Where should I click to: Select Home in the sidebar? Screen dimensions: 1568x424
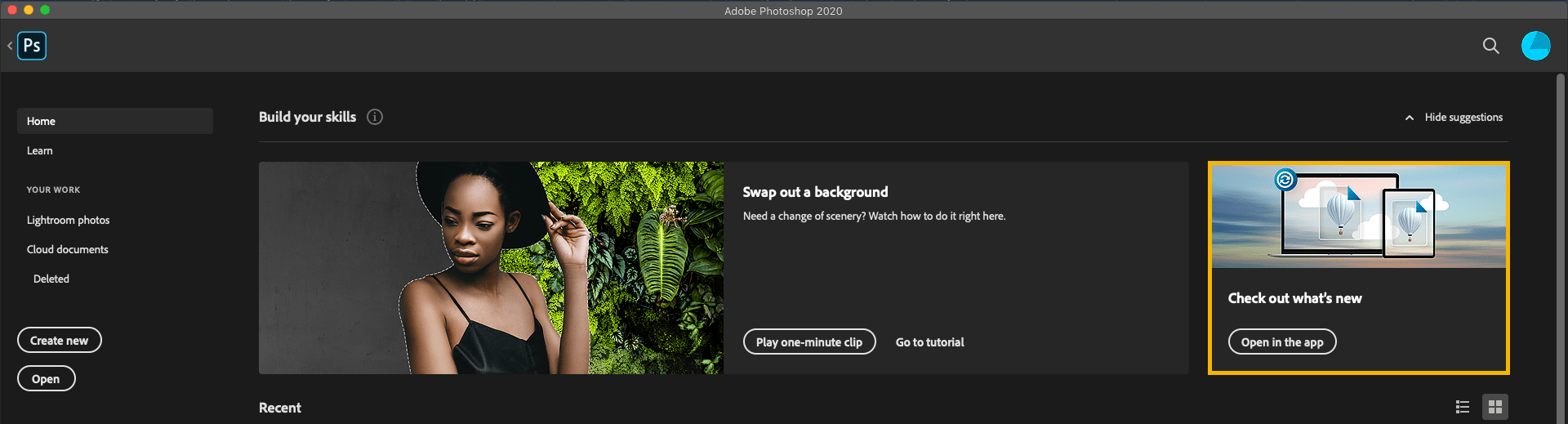(x=115, y=121)
